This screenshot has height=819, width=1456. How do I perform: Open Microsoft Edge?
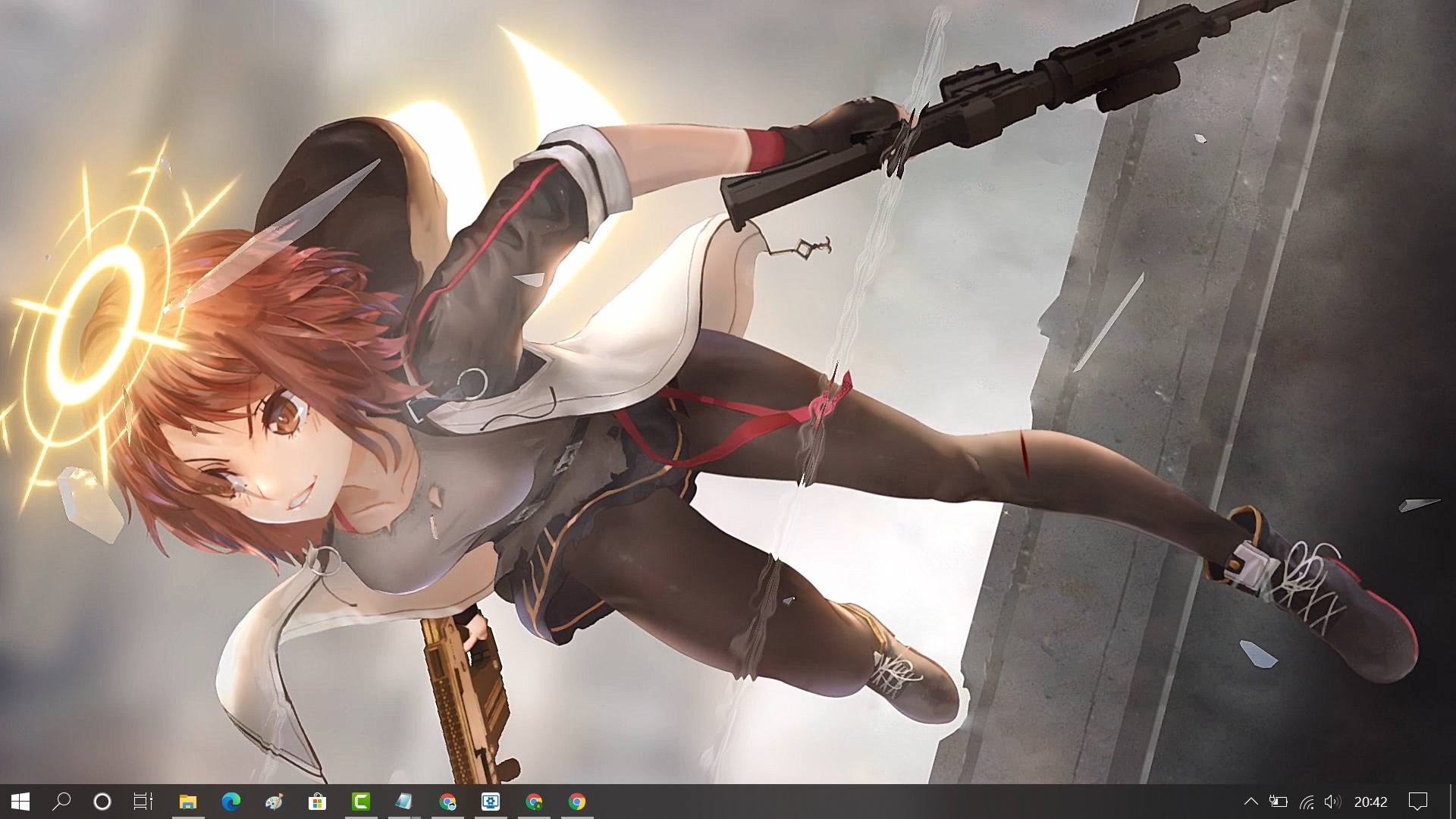pos(231,802)
